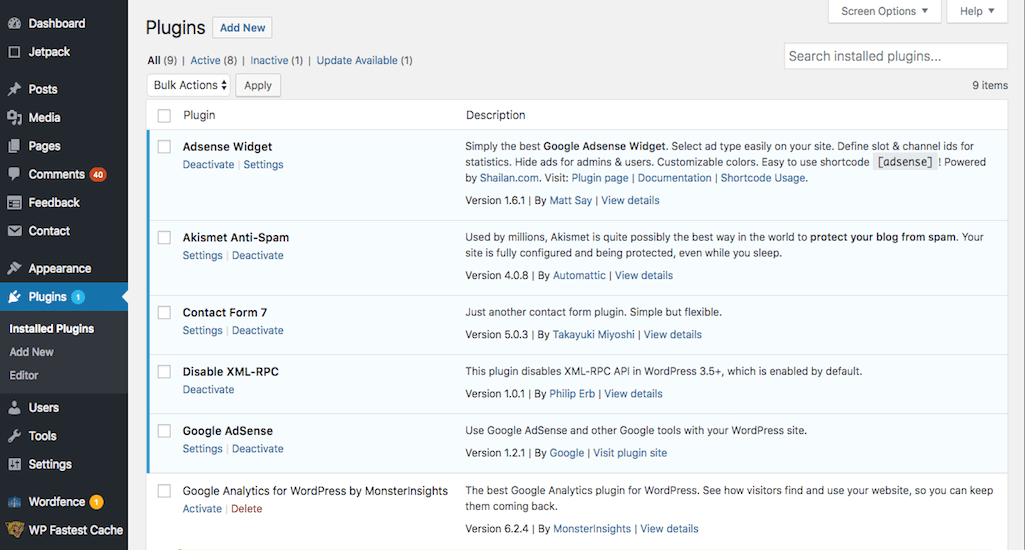Screen dimensions: 1025x550
Task: View details for Akismet Anti-Spam
Action: [x=643, y=276]
